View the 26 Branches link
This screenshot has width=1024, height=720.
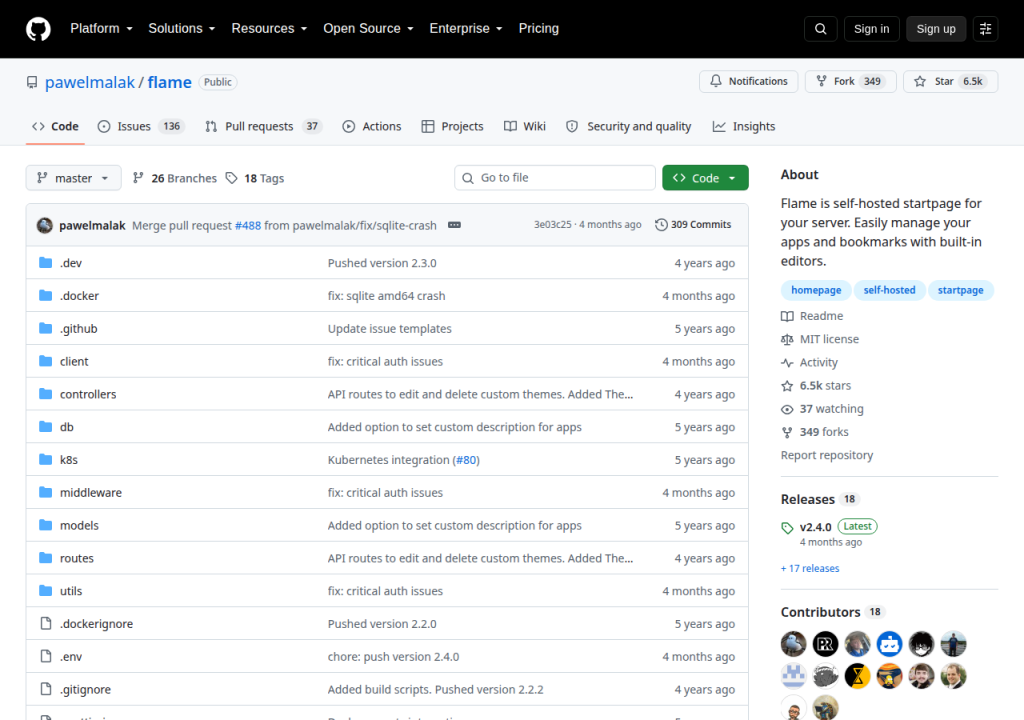point(174,178)
